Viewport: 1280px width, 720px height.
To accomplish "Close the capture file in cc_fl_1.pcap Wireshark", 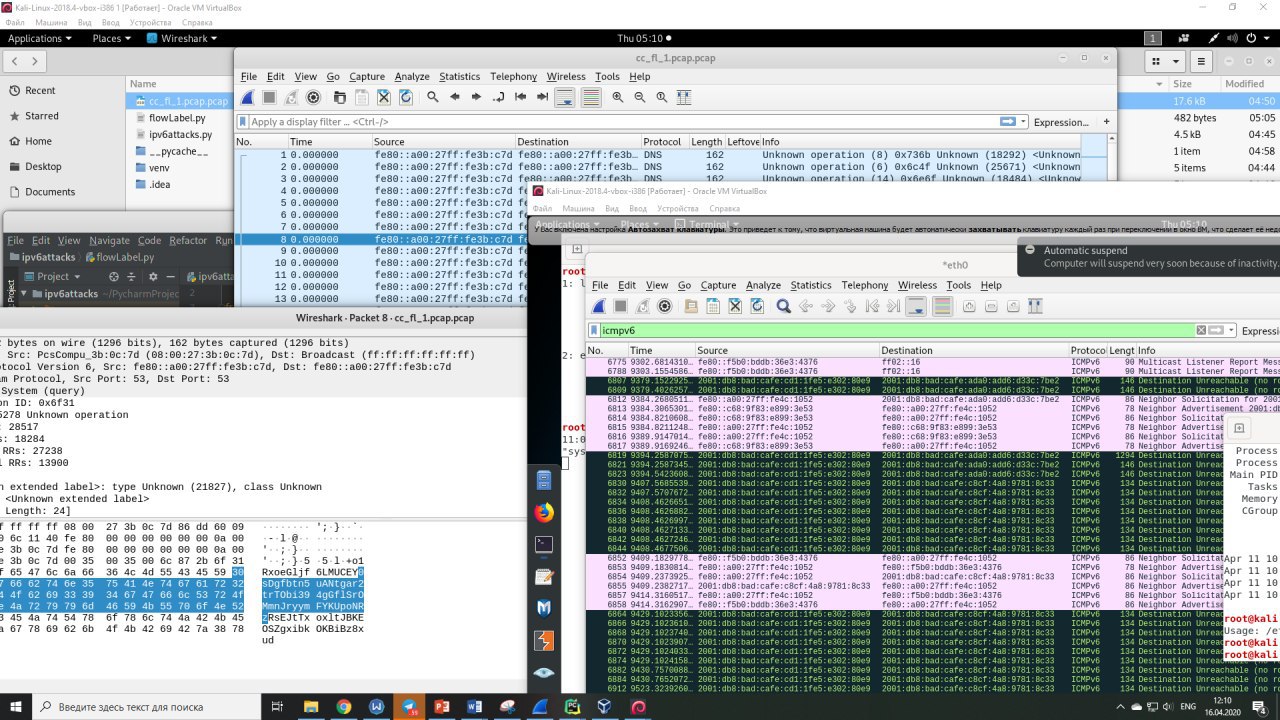I will pyautogui.click(x=383, y=97).
